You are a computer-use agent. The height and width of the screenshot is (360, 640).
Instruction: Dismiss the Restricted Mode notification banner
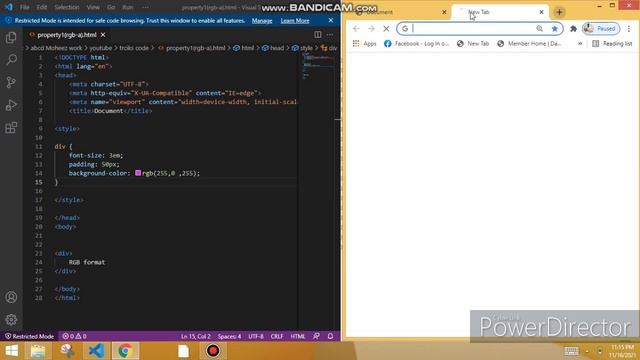pos(331,20)
